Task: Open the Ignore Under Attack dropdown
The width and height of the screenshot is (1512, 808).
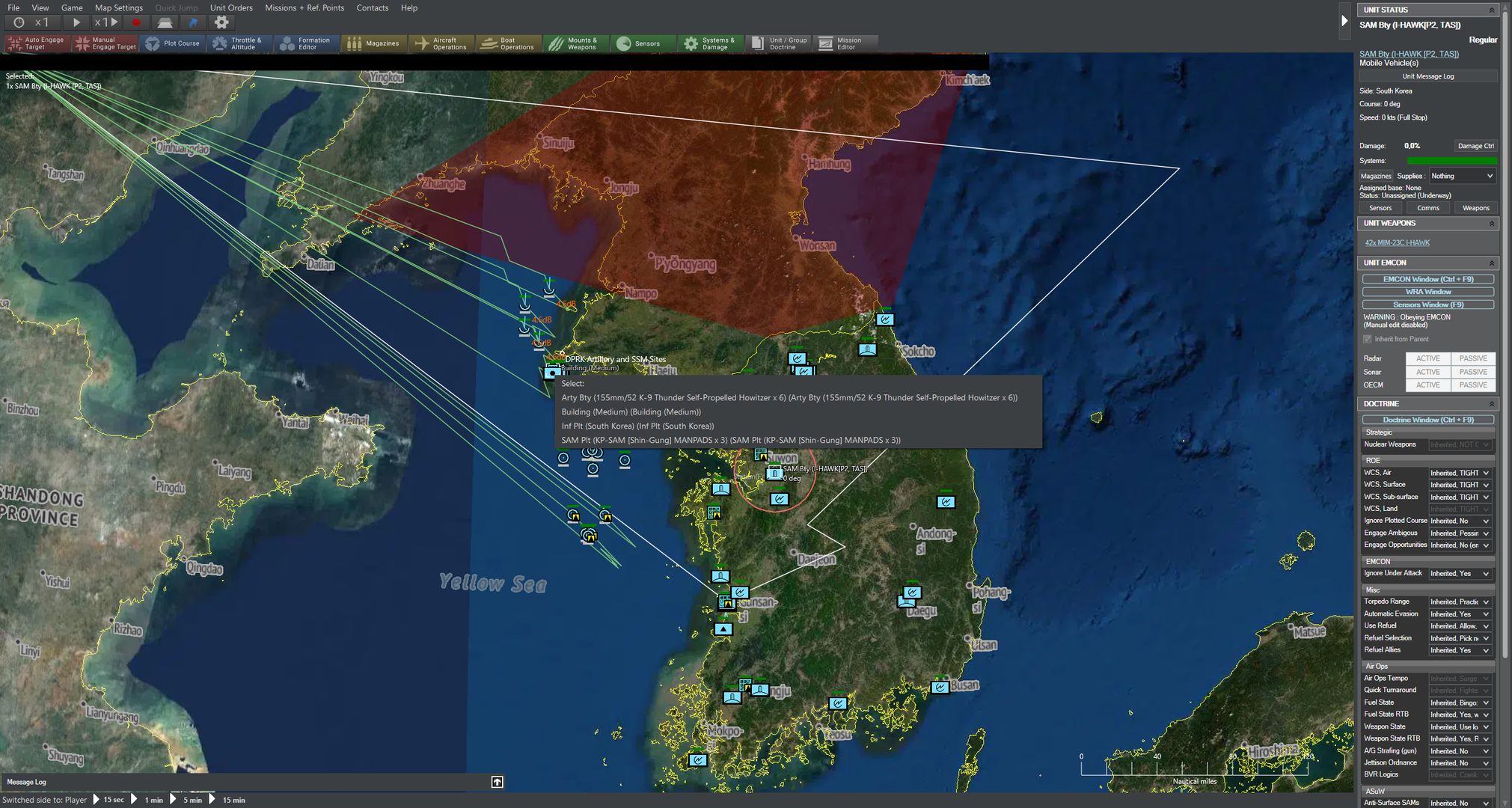Action: coord(1460,574)
